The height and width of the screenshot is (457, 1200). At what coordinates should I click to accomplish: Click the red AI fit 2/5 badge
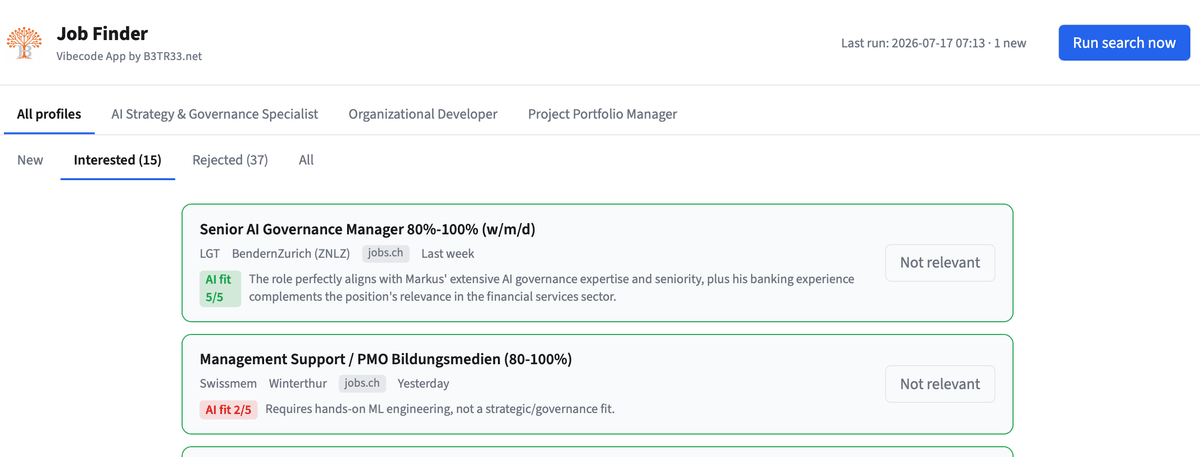coord(229,409)
